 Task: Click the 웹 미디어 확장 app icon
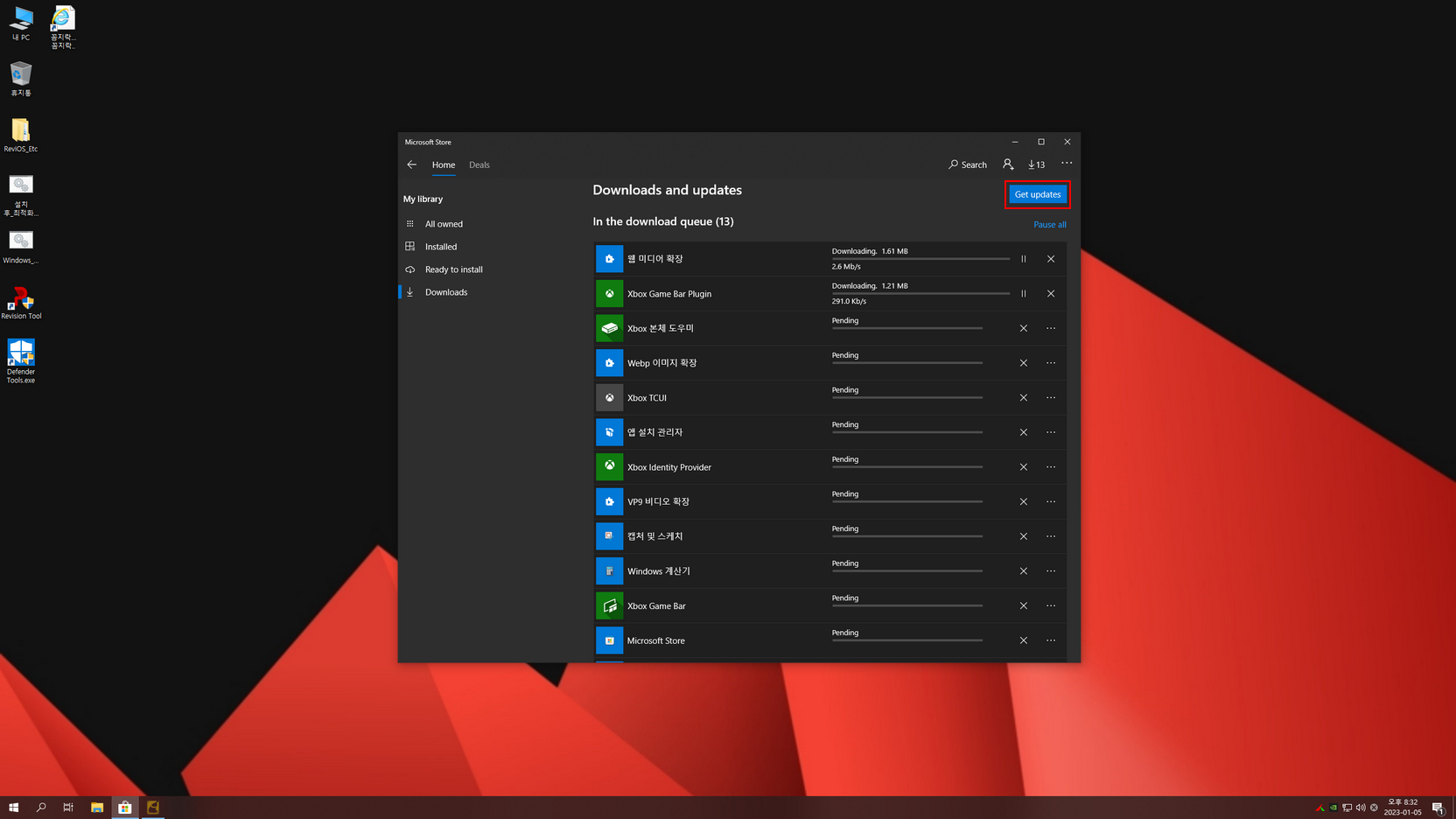[610, 259]
